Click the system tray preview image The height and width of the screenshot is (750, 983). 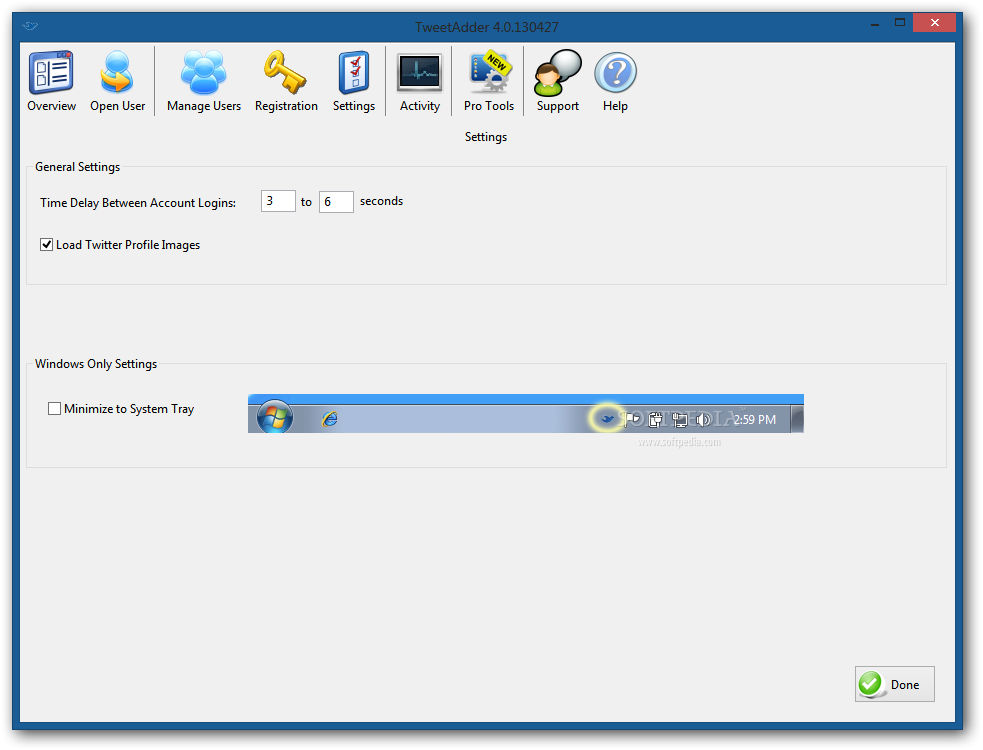coord(525,414)
